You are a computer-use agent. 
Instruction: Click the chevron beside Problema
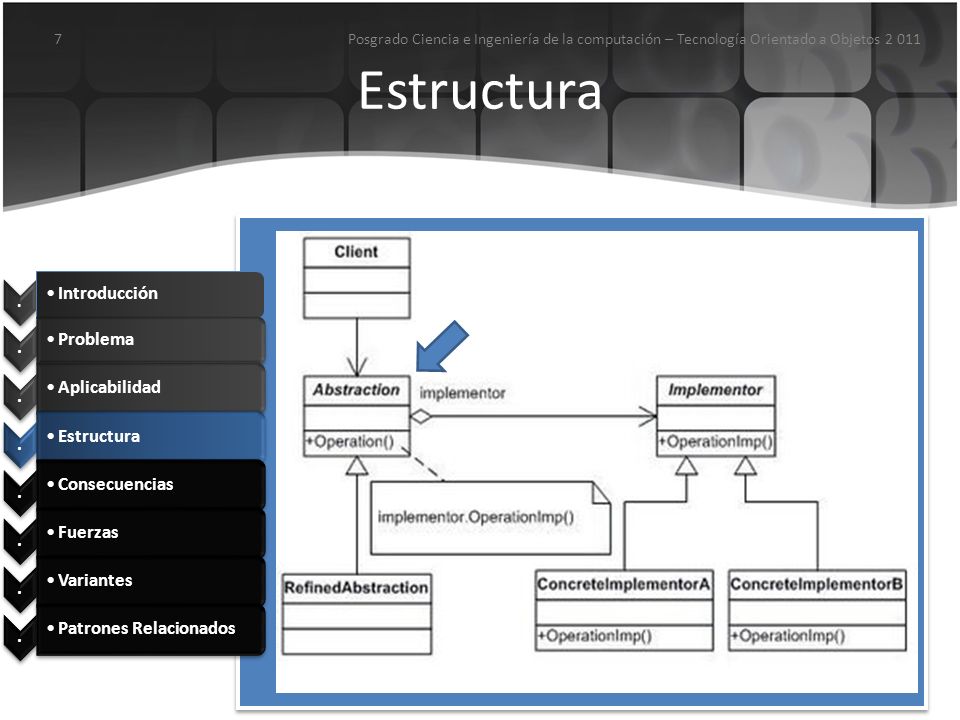click(20, 349)
